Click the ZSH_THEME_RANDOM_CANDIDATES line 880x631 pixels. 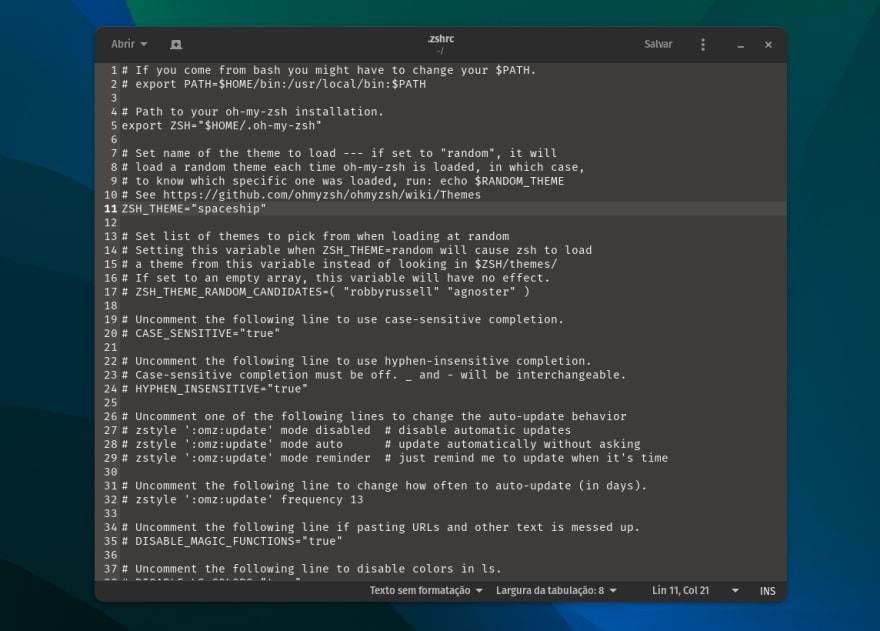pos(326,292)
